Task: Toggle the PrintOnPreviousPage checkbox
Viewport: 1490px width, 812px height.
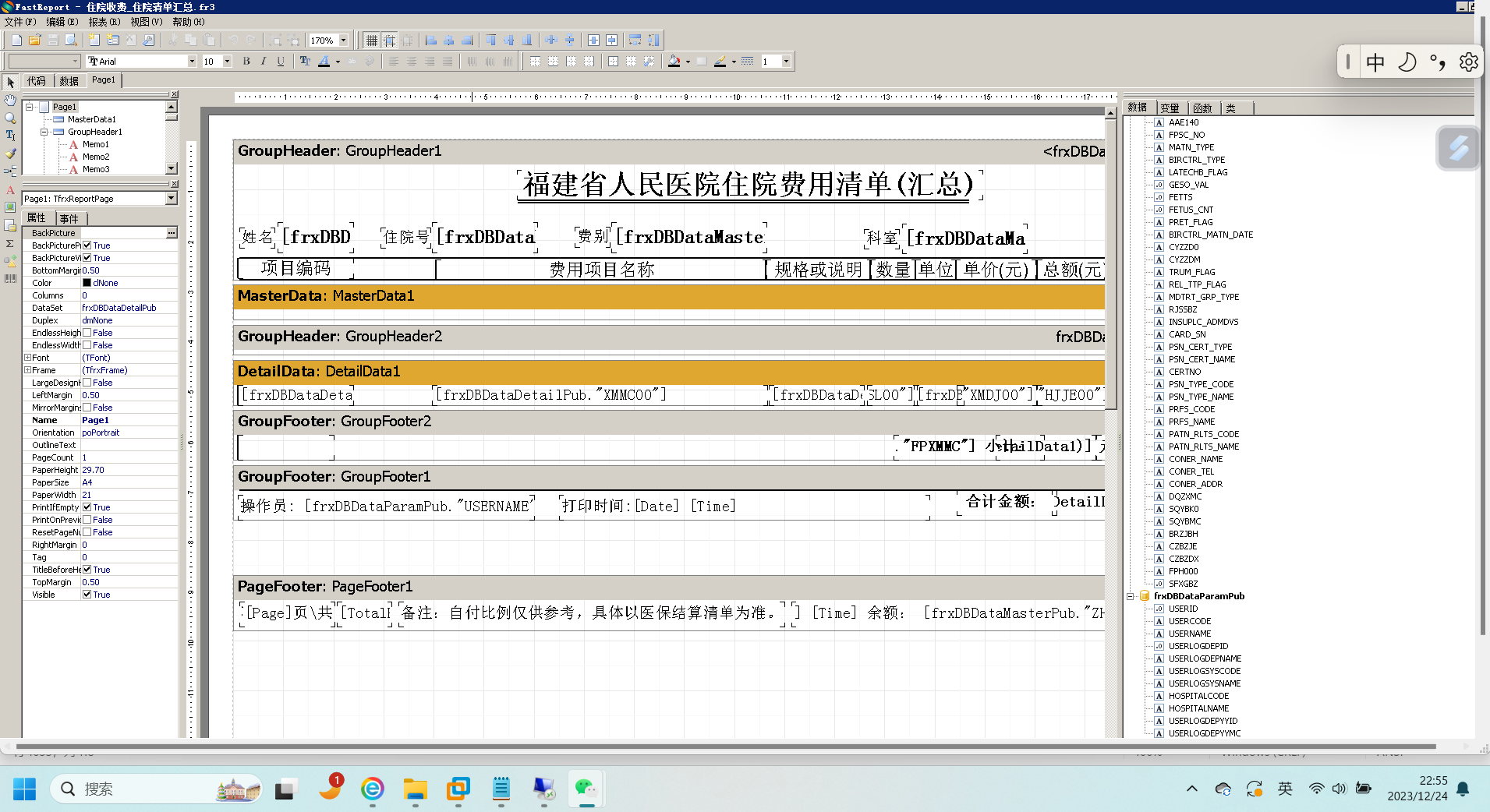Action: (87, 520)
